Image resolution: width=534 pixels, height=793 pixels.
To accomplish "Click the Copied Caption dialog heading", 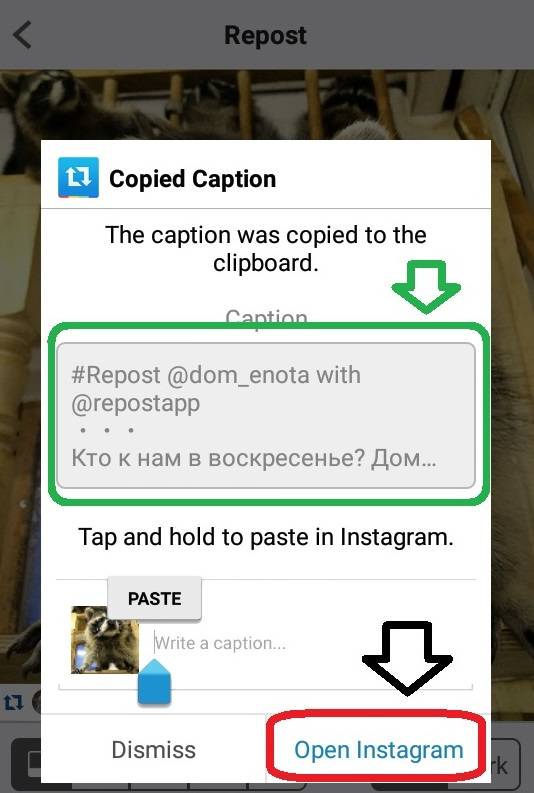I will 193,179.
